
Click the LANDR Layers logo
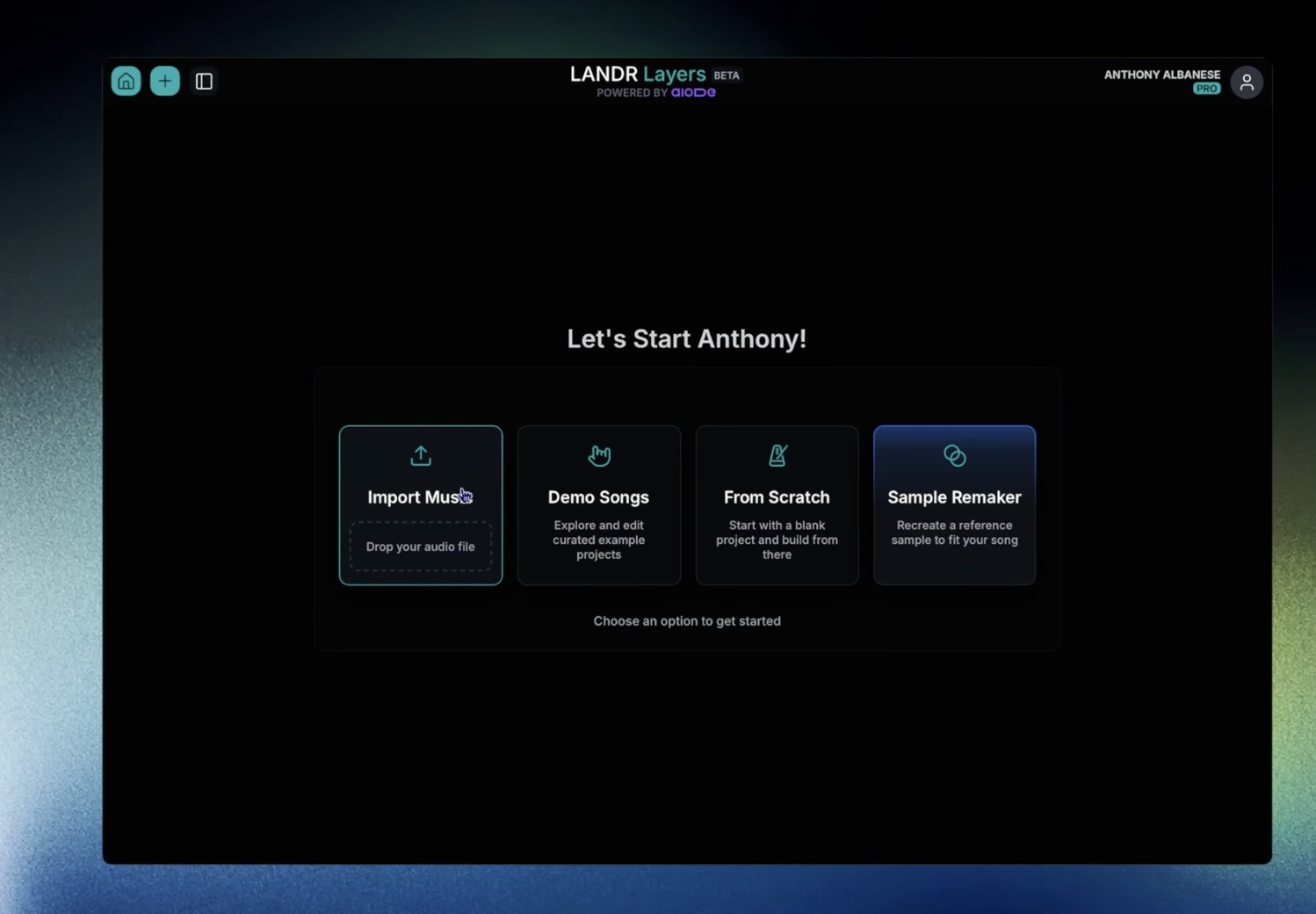pos(638,74)
